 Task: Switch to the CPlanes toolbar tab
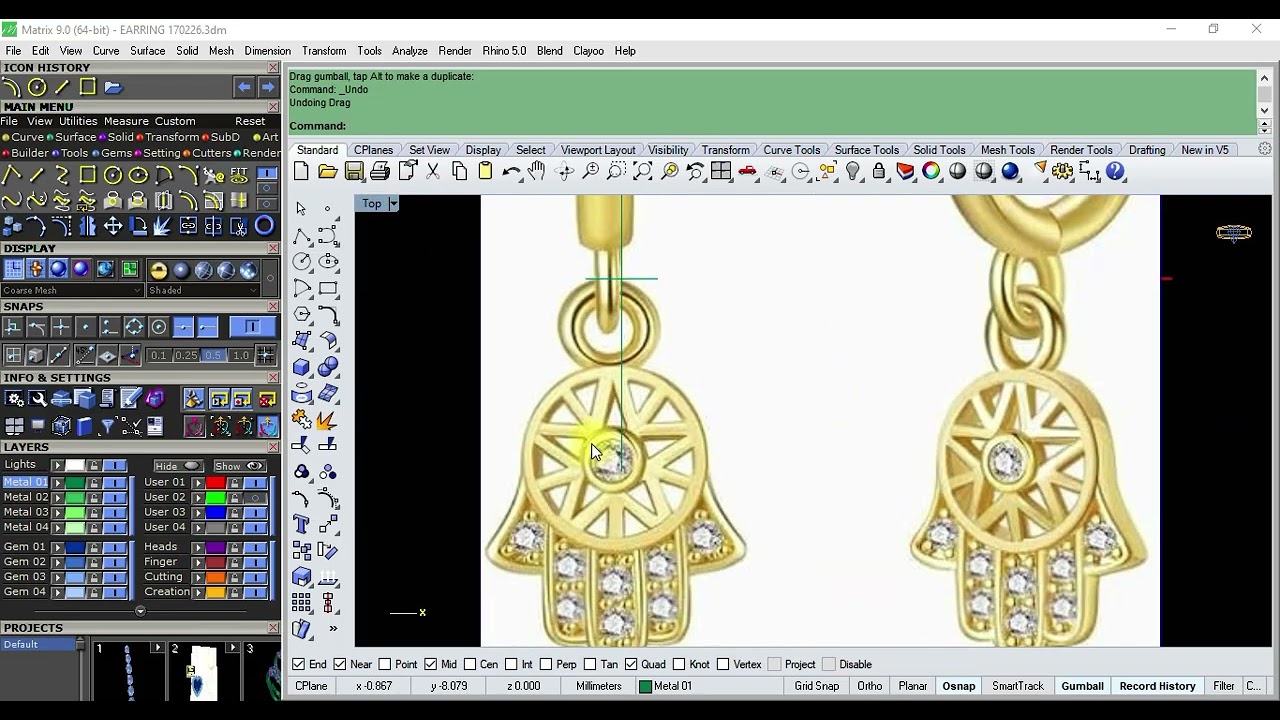(x=373, y=150)
